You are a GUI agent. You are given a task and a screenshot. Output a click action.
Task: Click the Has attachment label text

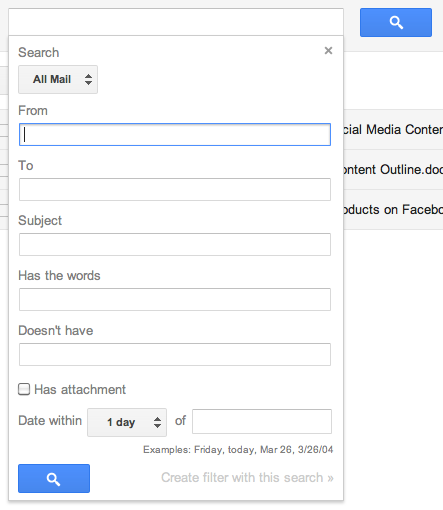80,389
